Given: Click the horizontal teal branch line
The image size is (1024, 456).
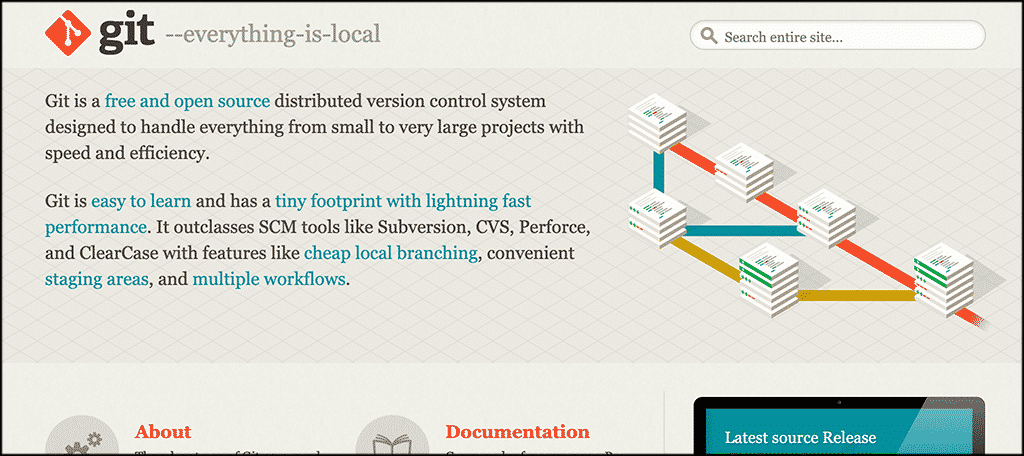Looking at the screenshot, I should pos(740,231).
